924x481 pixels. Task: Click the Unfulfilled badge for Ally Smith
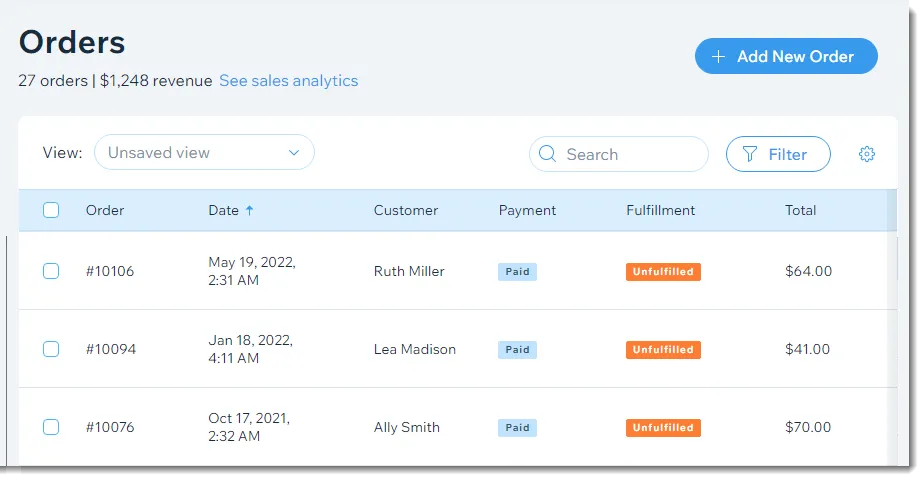[x=663, y=427]
